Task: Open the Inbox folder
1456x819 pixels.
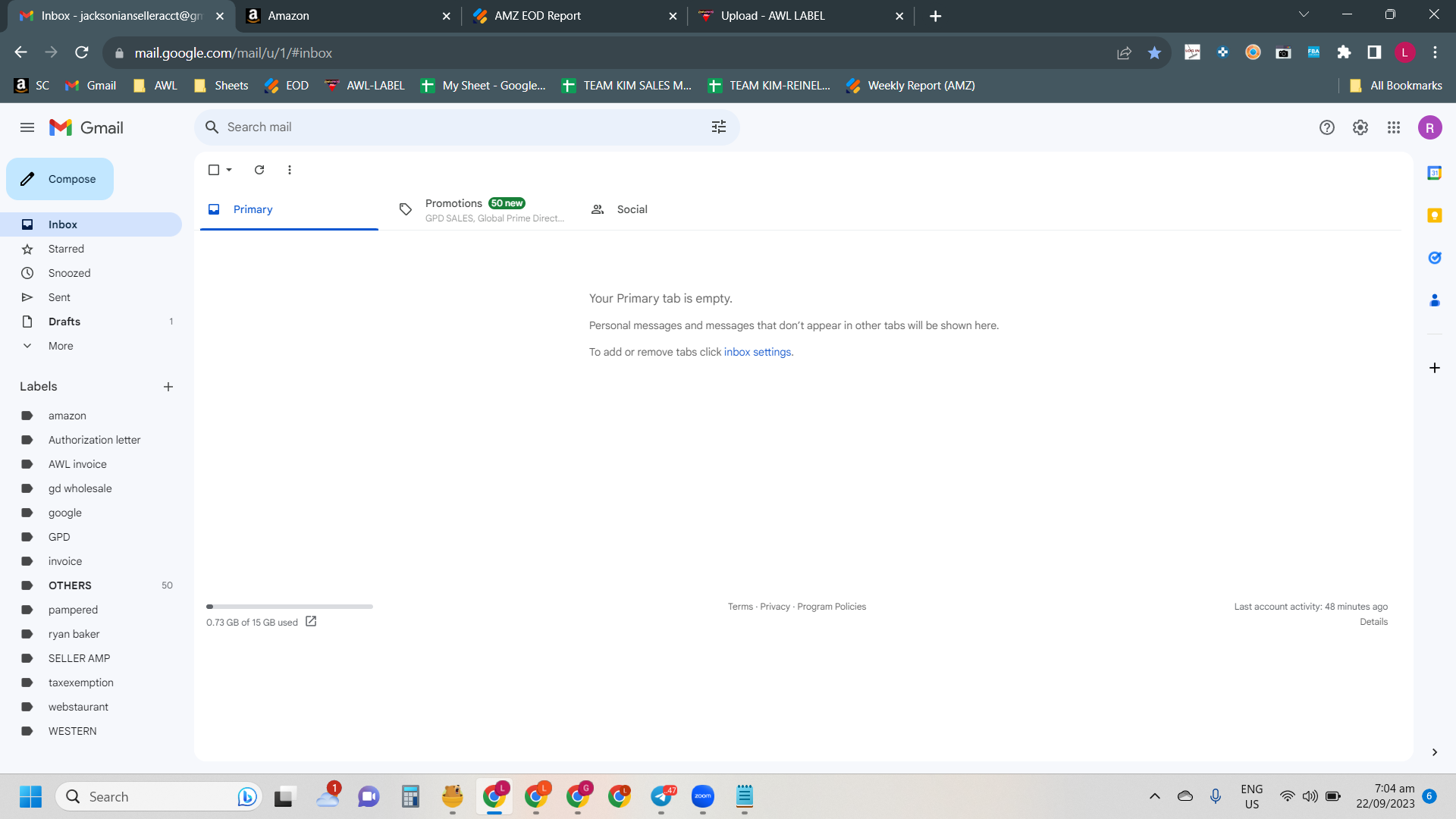Action: [x=91, y=224]
